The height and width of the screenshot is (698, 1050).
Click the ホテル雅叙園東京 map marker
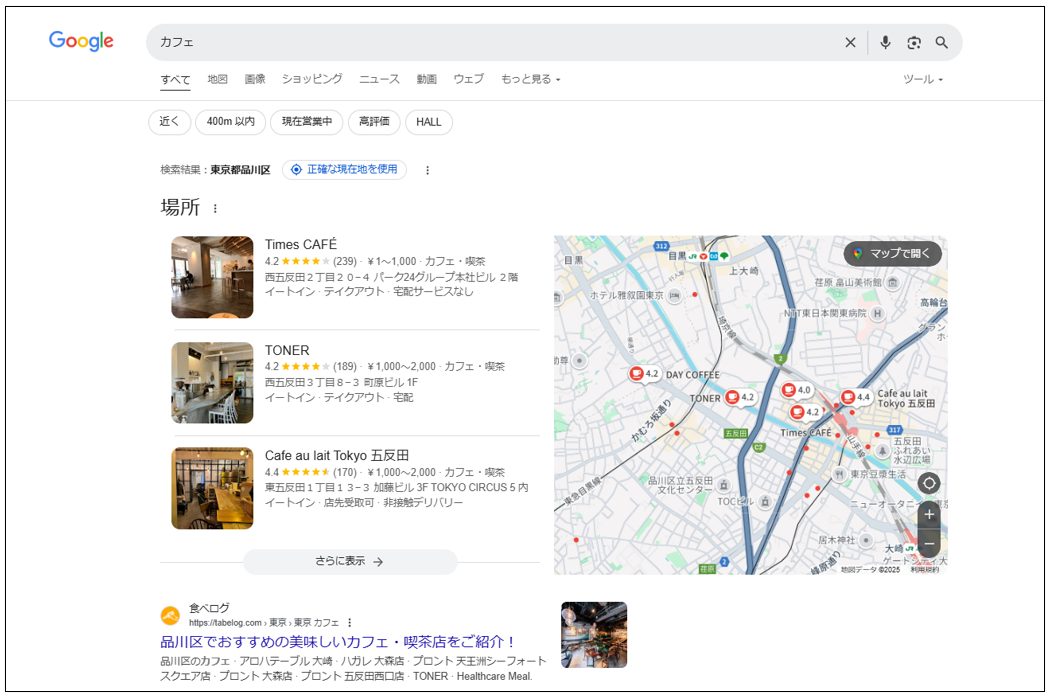tap(674, 295)
